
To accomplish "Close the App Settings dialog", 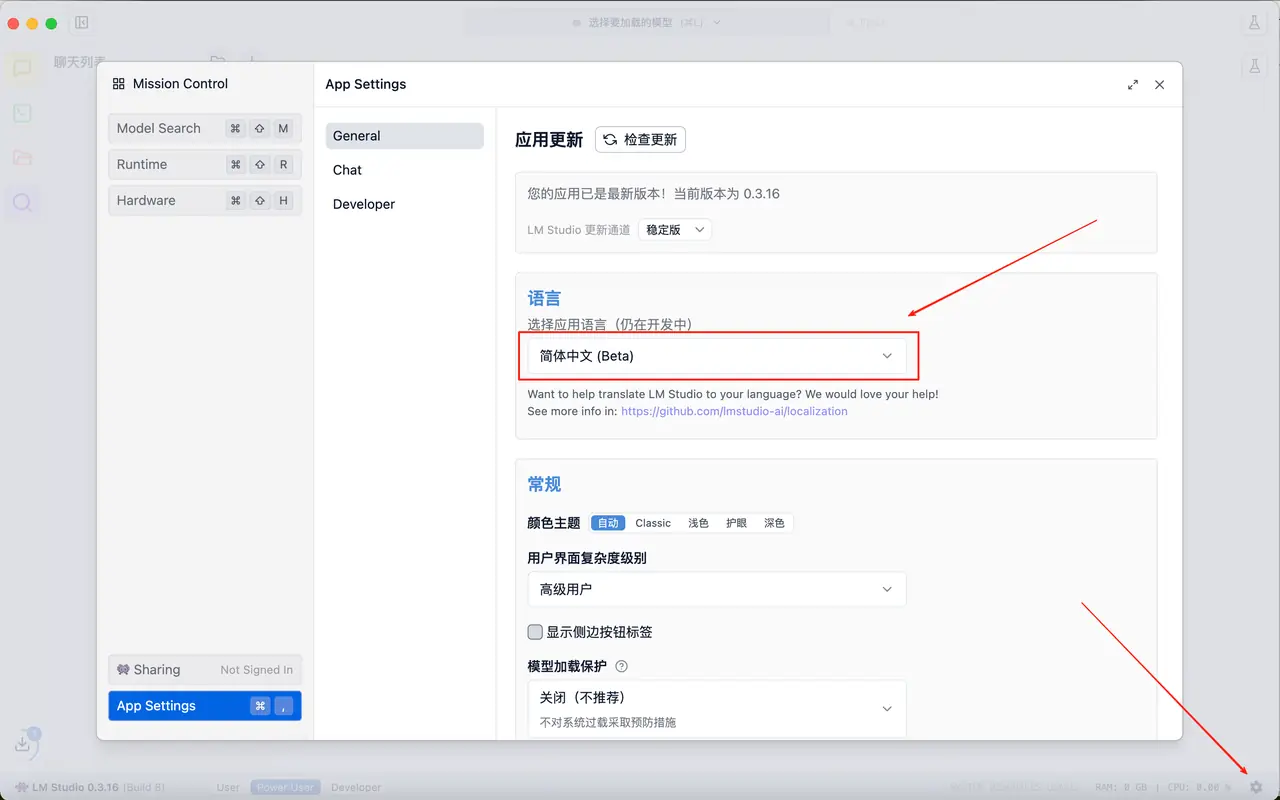I will pos(1160,85).
